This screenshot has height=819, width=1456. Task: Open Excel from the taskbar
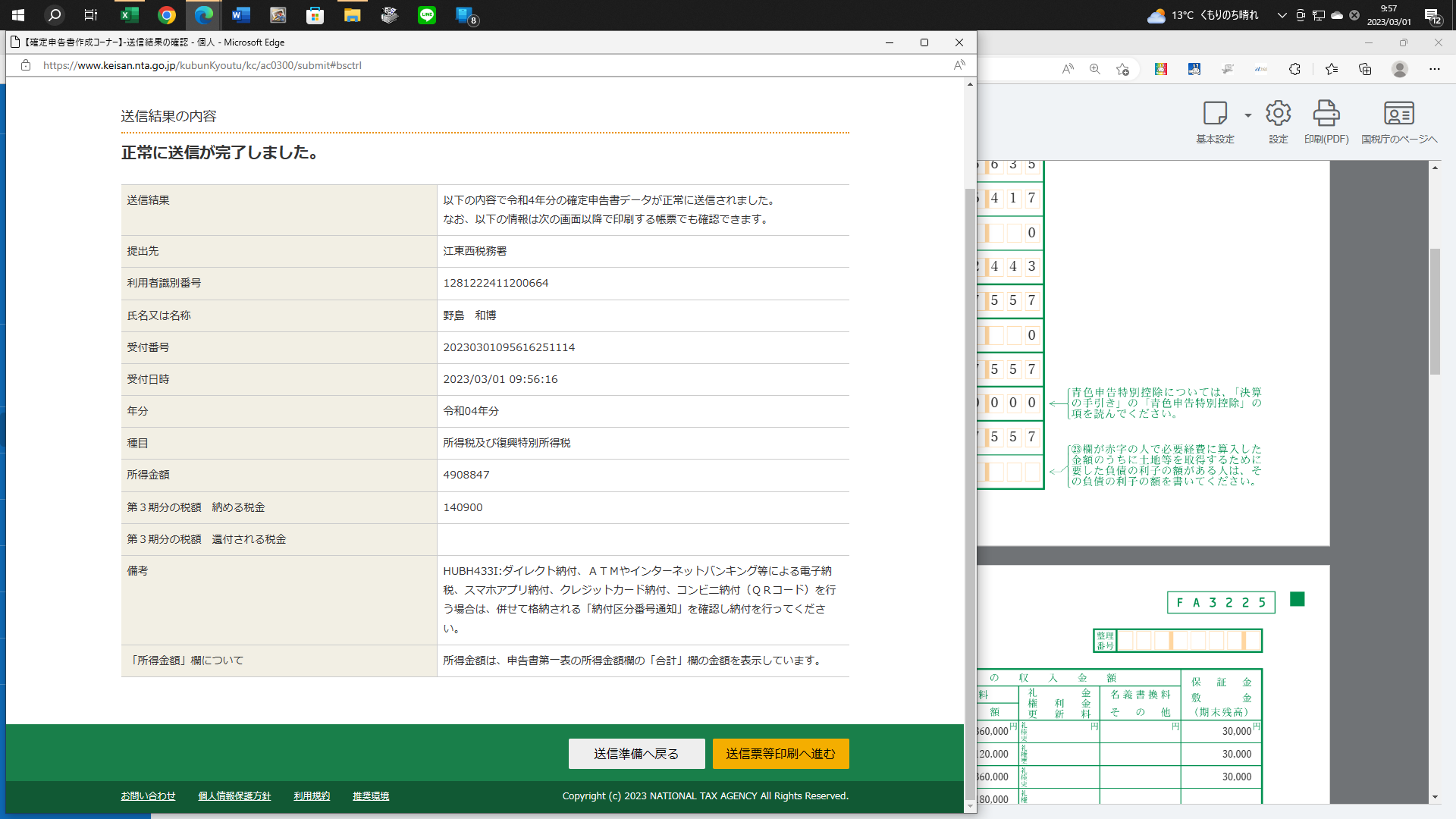tap(130, 15)
